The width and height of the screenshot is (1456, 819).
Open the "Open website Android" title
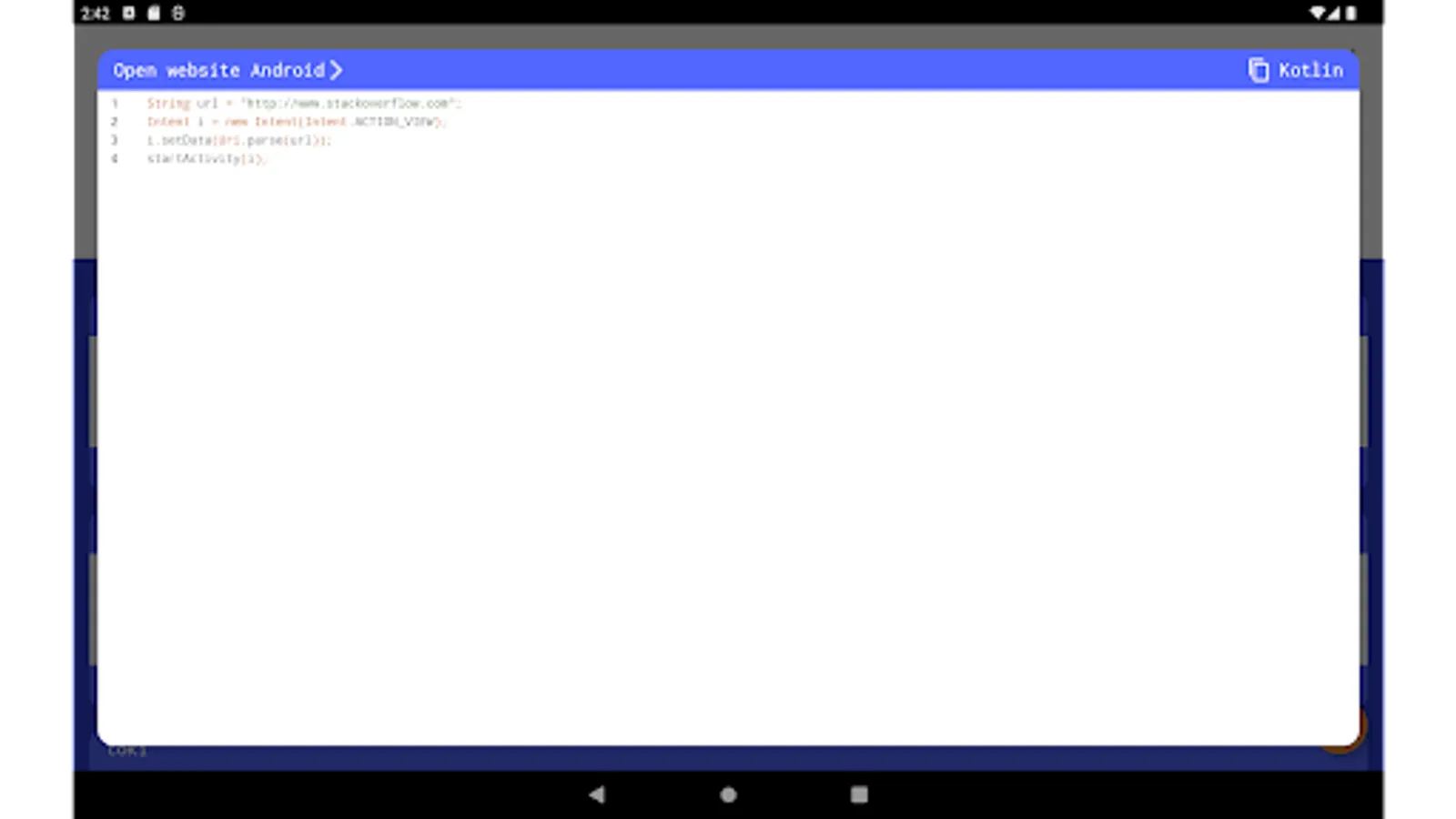pyautogui.click(x=218, y=70)
